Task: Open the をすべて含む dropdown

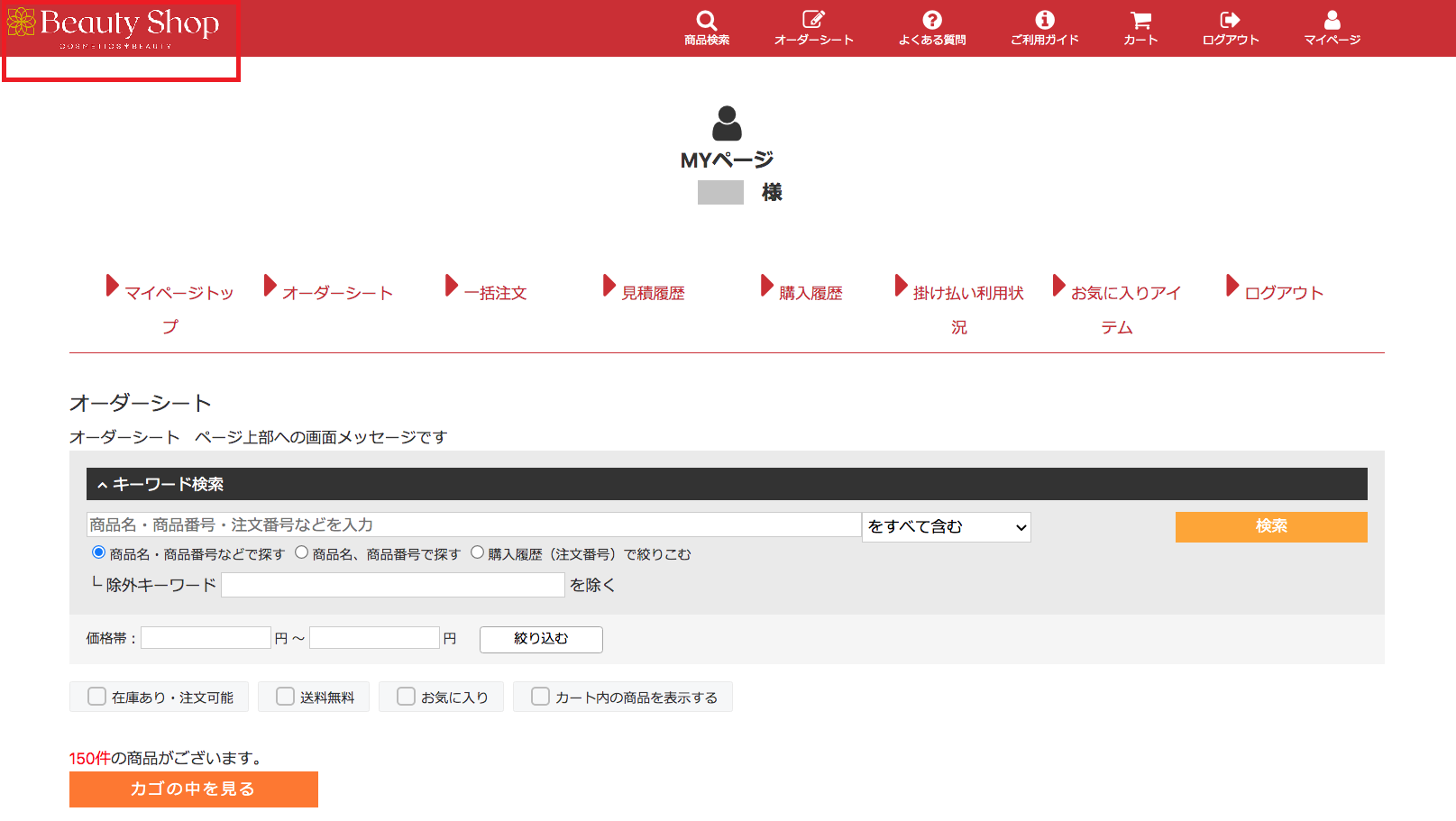Action: point(946,527)
